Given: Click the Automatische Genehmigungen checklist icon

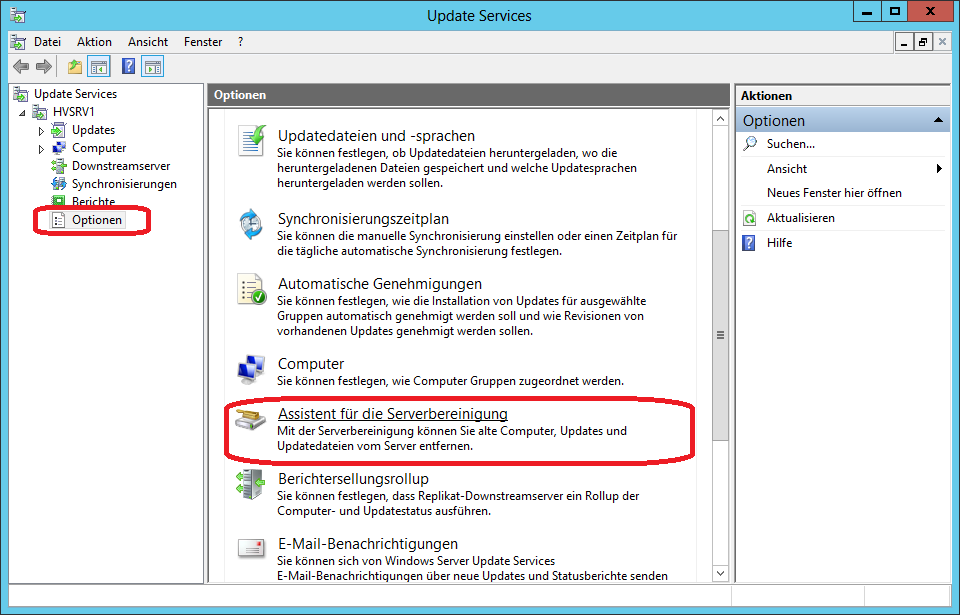Looking at the screenshot, I should point(252,289).
